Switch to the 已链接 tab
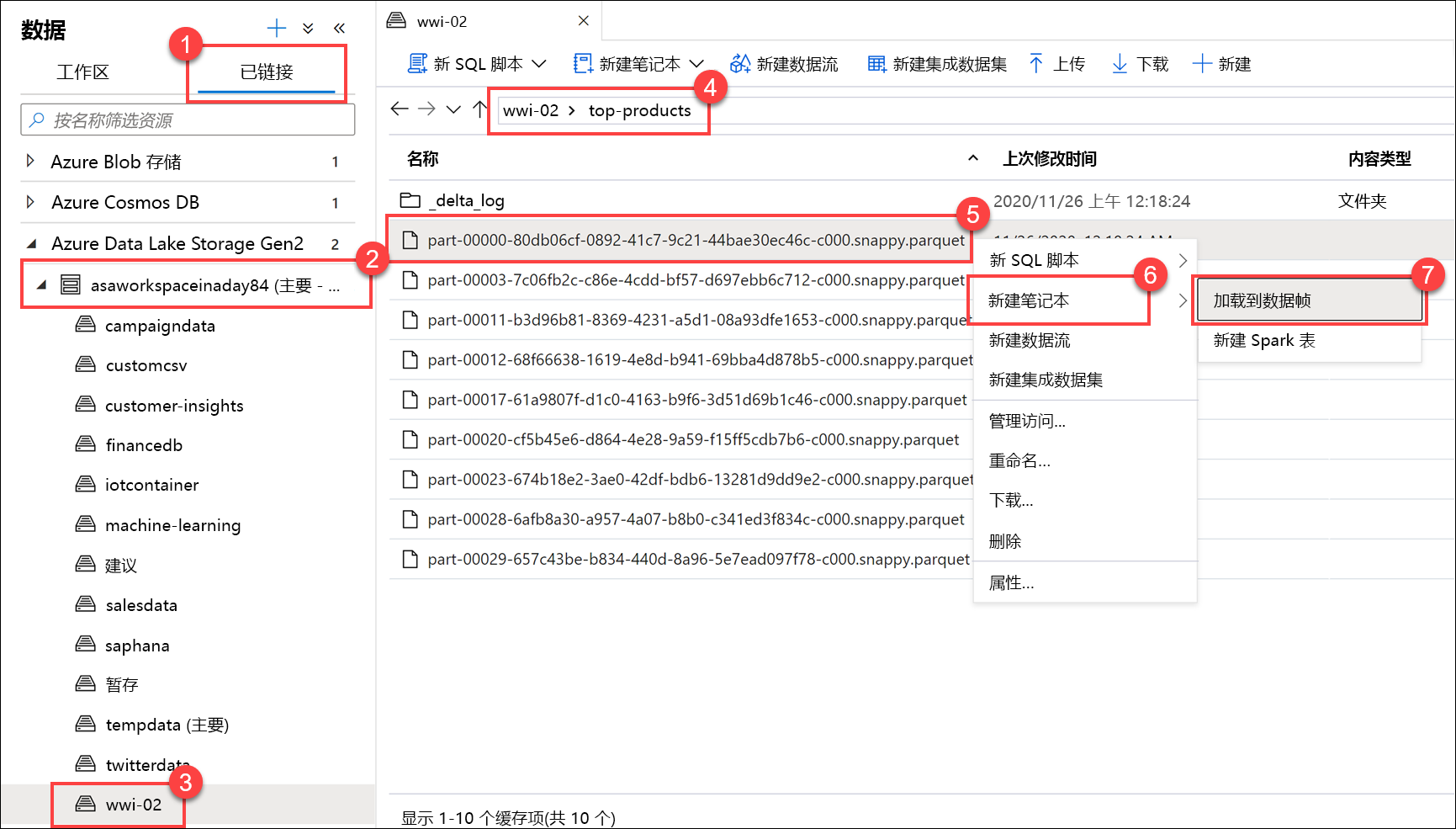The width and height of the screenshot is (1456, 829). click(267, 72)
